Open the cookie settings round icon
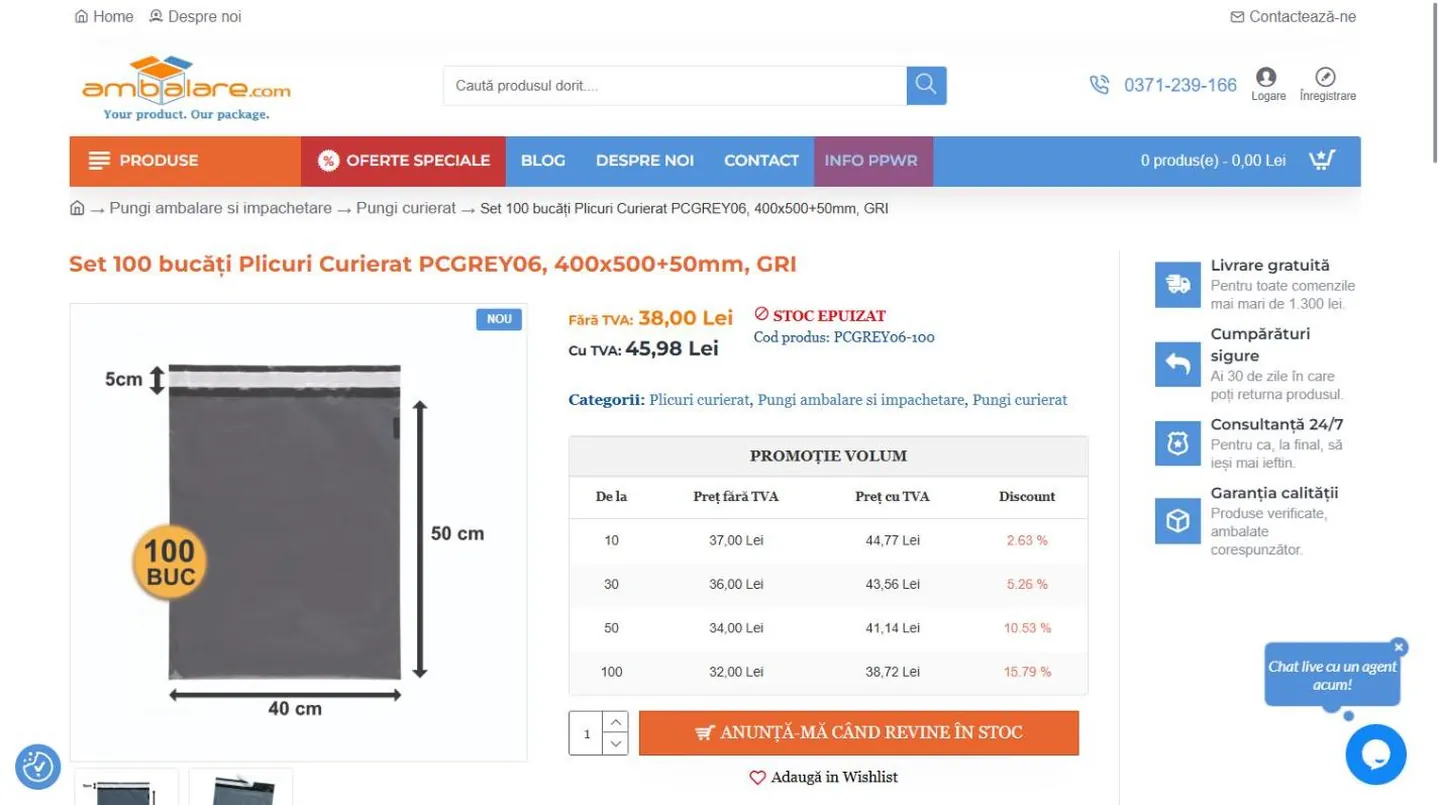The image size is (1440, 805). [38, 766]
